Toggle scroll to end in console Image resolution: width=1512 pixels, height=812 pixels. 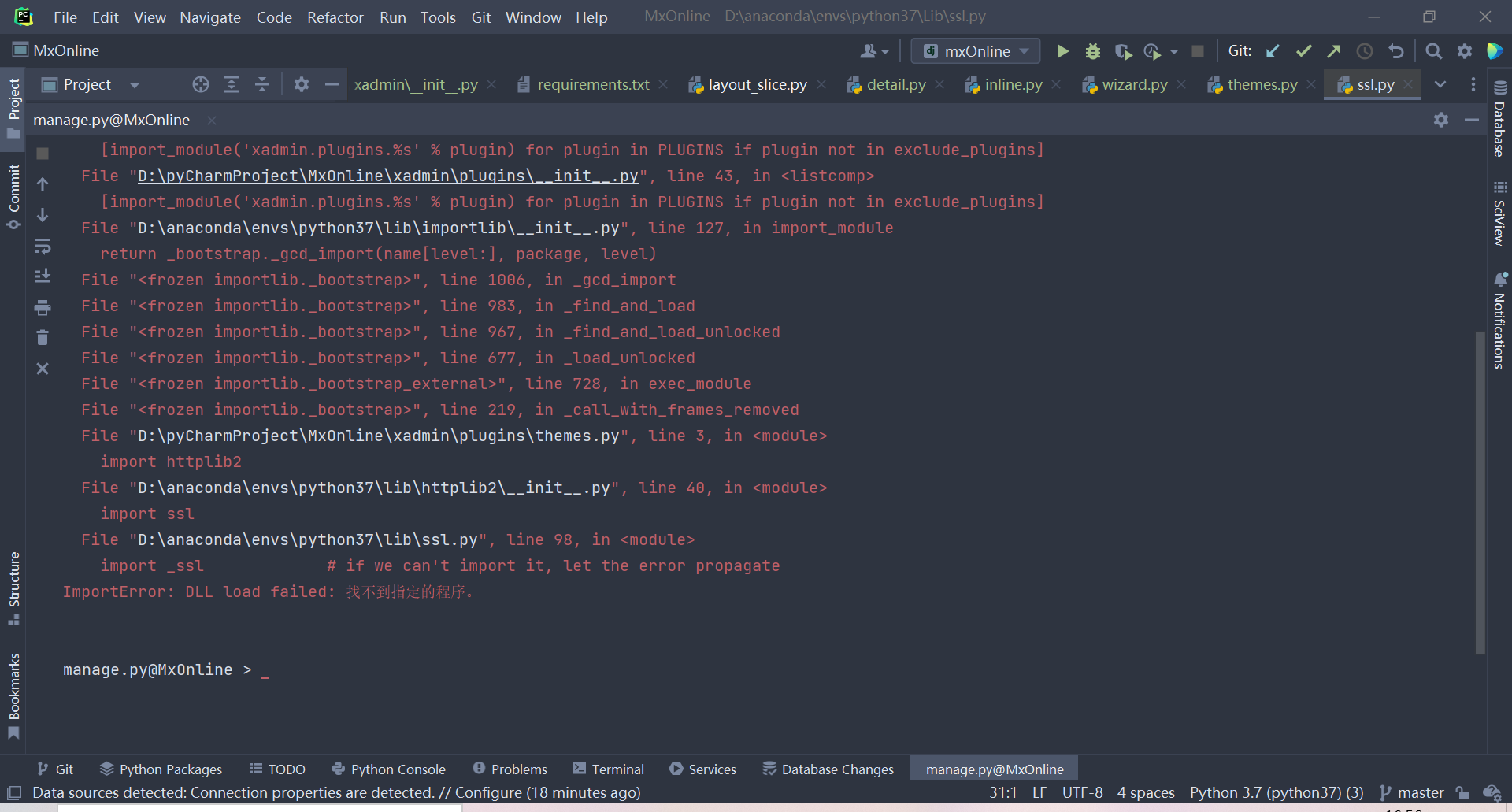(43, 276)
